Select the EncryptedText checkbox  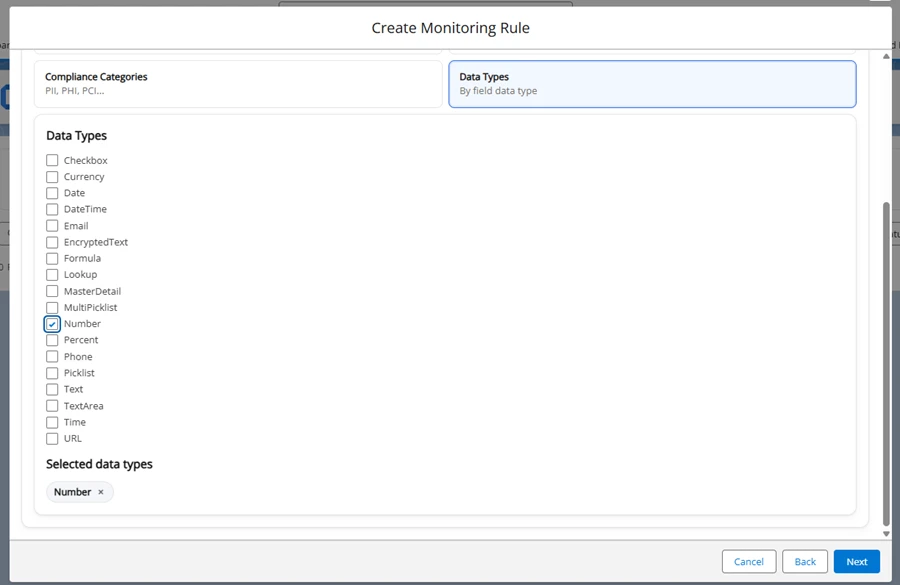click(x=51, y=242)
